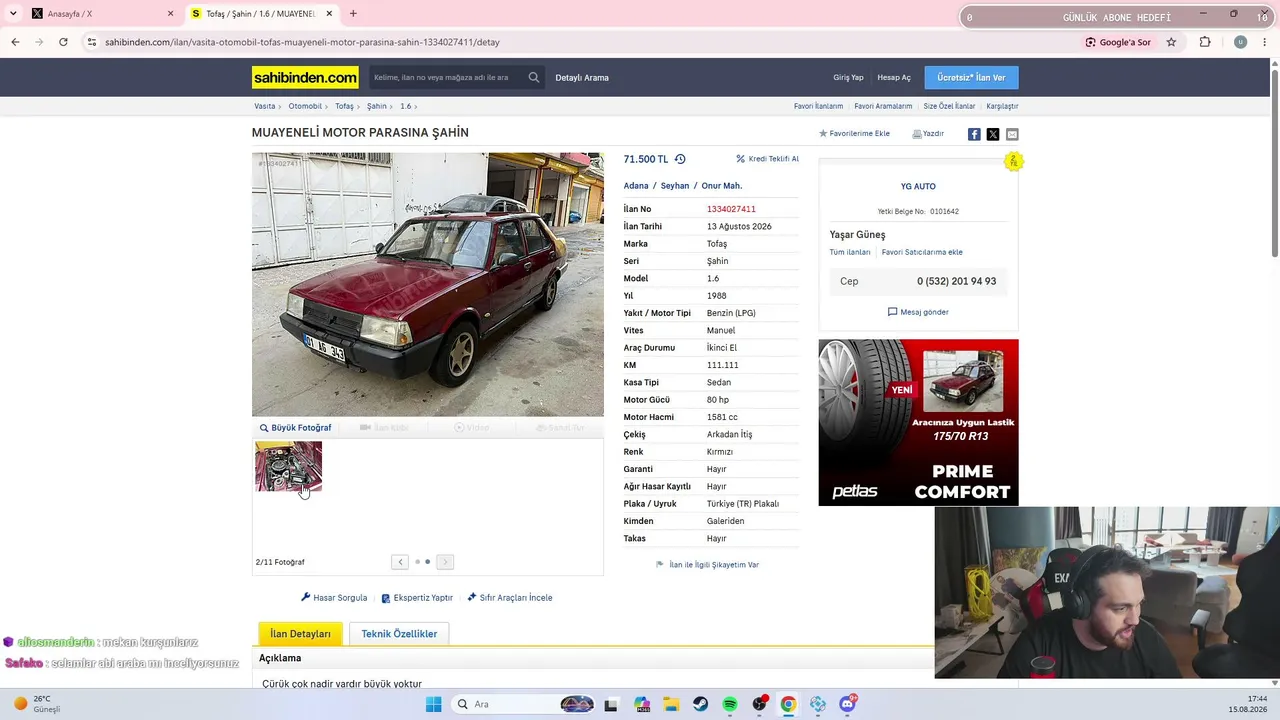Go to previous photo page arrow

400,562
